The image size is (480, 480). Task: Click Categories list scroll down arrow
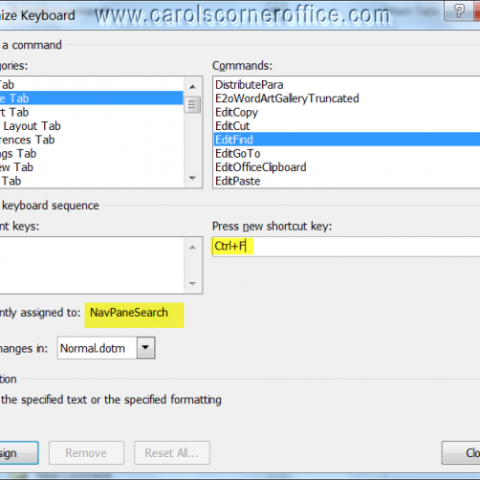click(192, 178)
